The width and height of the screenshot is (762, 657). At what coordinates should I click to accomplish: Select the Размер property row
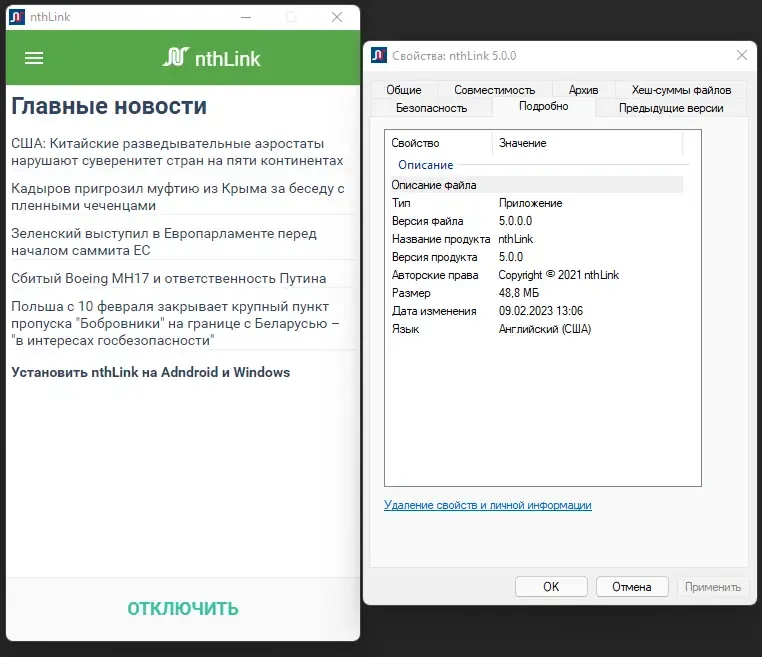click(537, 293)
